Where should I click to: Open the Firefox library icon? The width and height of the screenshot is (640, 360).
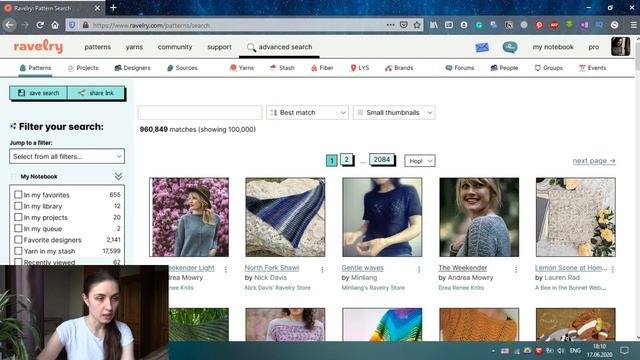click(x=433, y=25)
